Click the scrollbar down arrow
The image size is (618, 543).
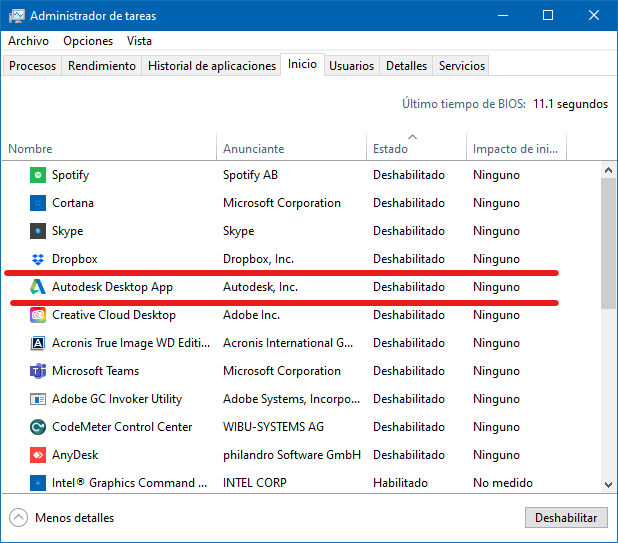point(608,484)
